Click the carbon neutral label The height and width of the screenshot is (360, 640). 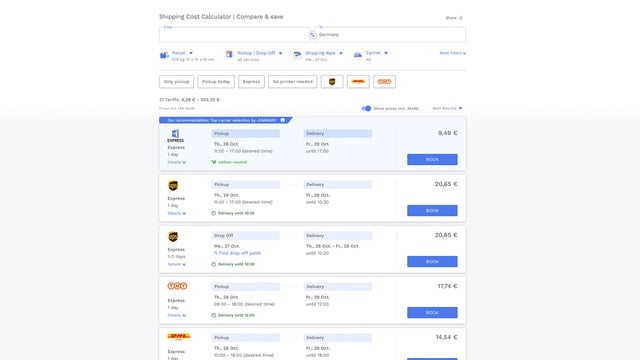232,162
